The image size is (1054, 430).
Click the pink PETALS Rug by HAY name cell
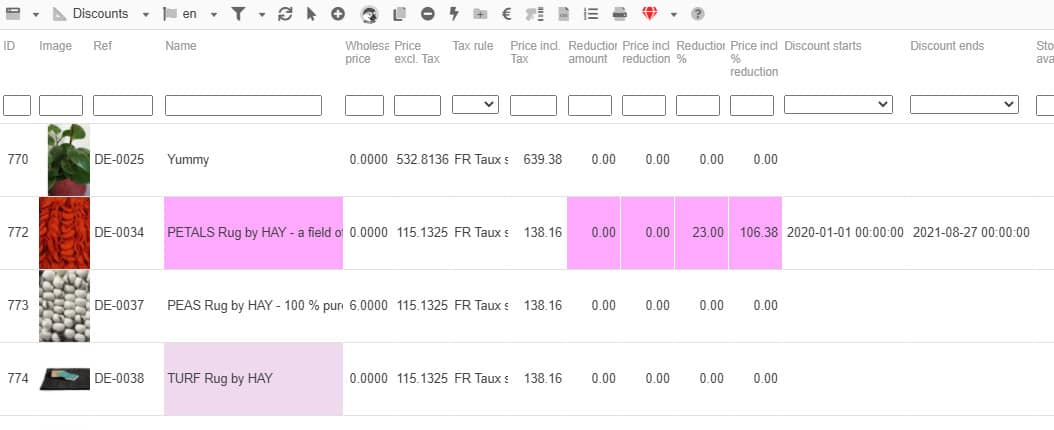pyautogui.click(x=253, y=233)
